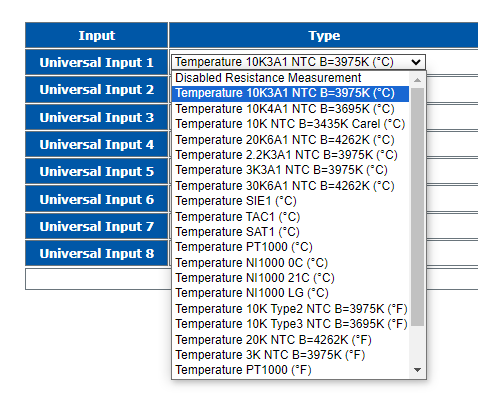Click the scrollbar up arrow in dropdown list

(417, 80)
